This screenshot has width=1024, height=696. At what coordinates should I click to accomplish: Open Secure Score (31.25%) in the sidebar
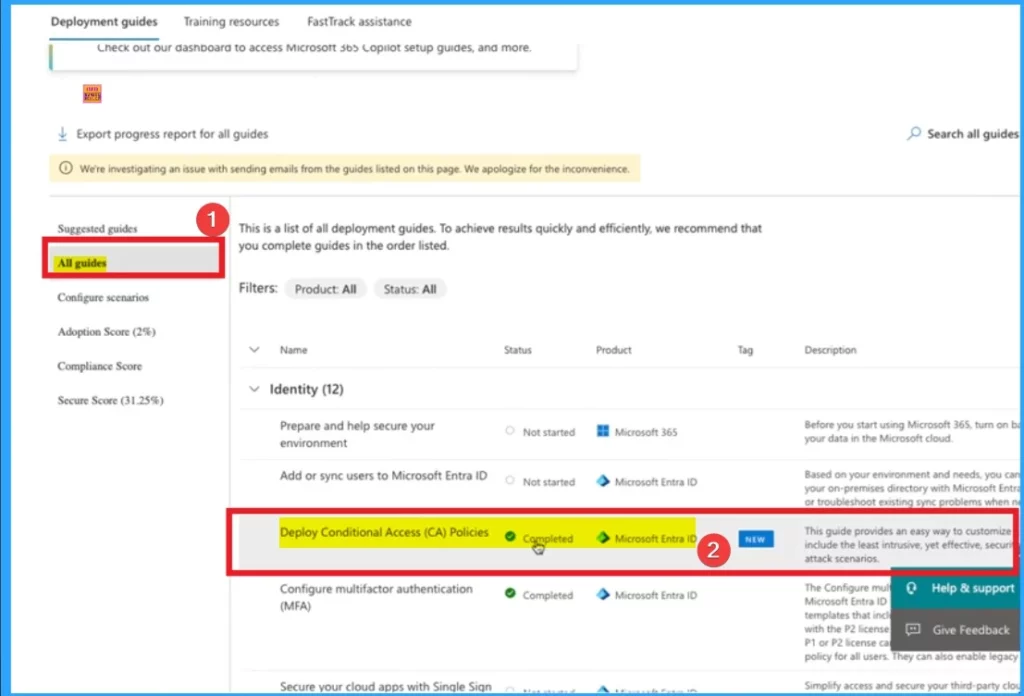(110, 400)
